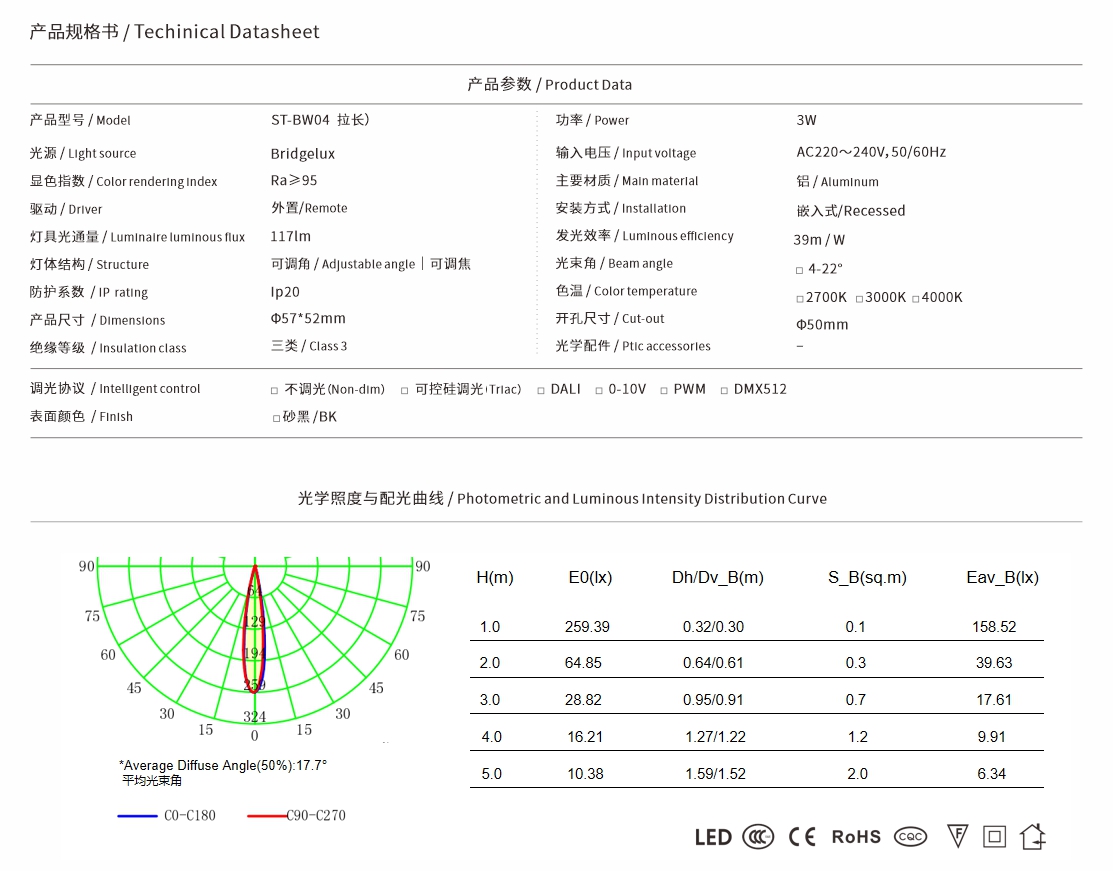The height and width of the screenshot is (871, 1113).
Task: Click the blue C0-C180 legend line
Action: (x=137, y=816)
